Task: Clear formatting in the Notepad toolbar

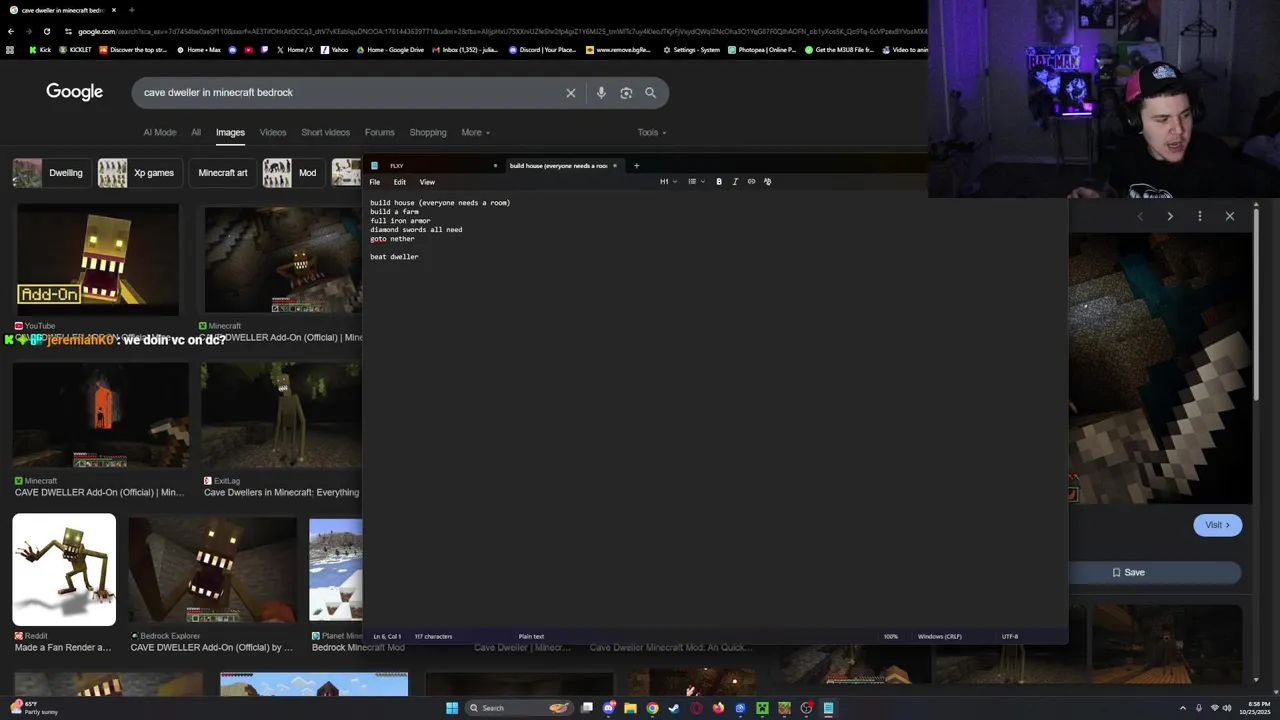Action: [767, 182]
